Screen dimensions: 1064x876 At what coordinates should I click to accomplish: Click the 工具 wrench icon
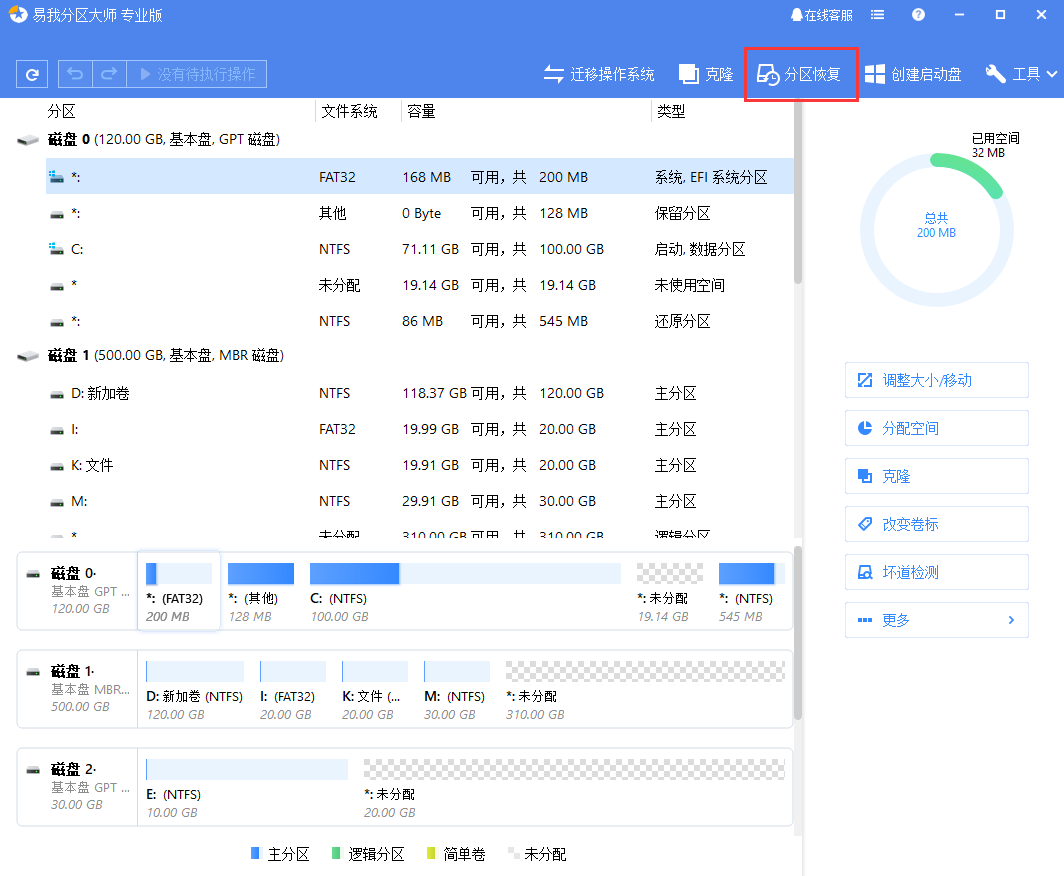point(994,73)
